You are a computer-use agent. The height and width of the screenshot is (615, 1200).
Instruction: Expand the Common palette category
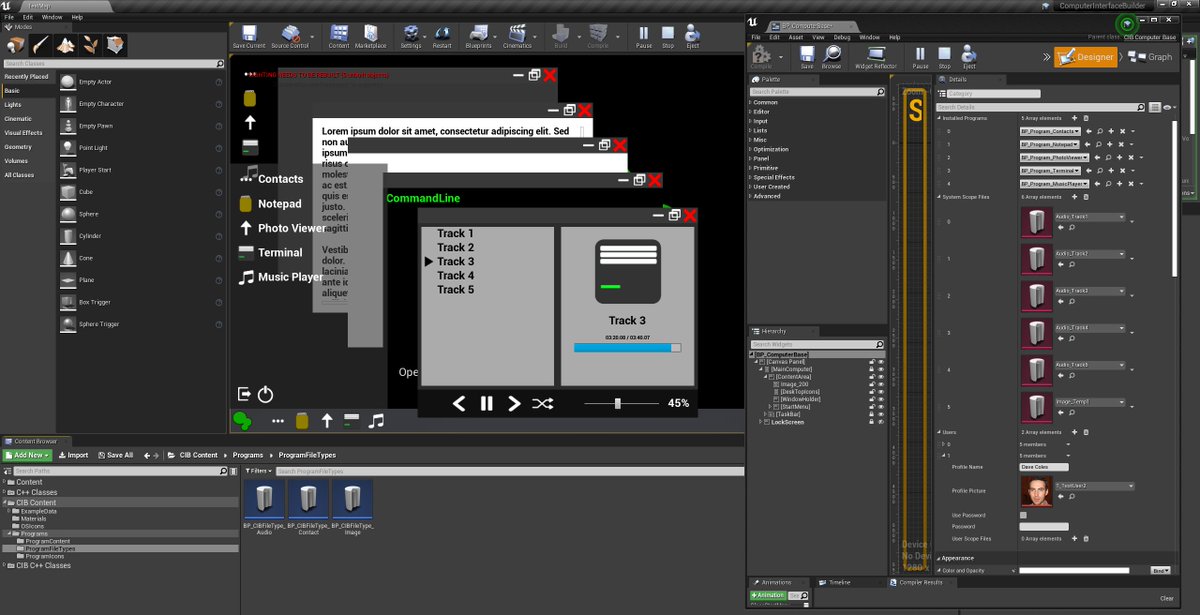[x=751, y=102]
